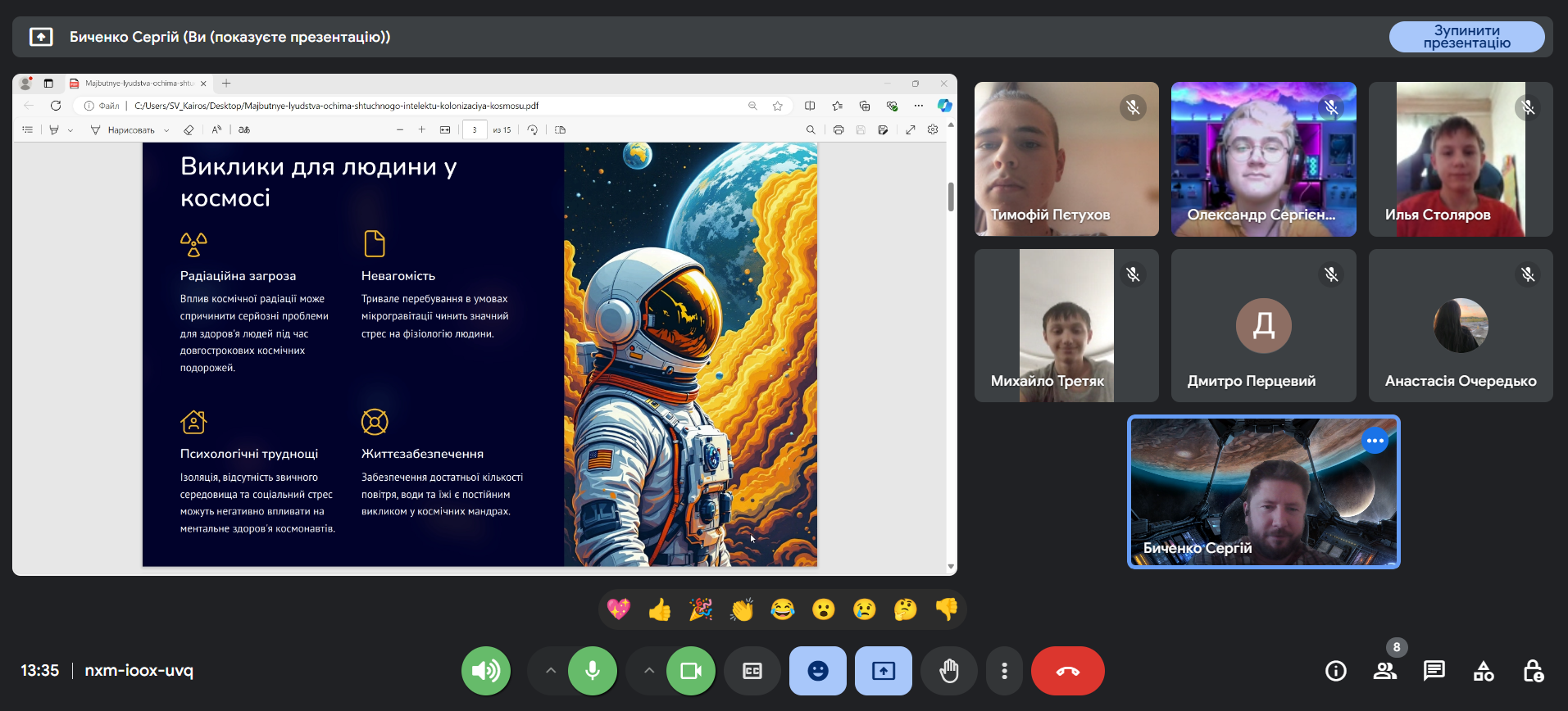1568x711 pixels.
Task: Raise hand using the hand icon
Action: pyautogui.click(x=948, y=671)
